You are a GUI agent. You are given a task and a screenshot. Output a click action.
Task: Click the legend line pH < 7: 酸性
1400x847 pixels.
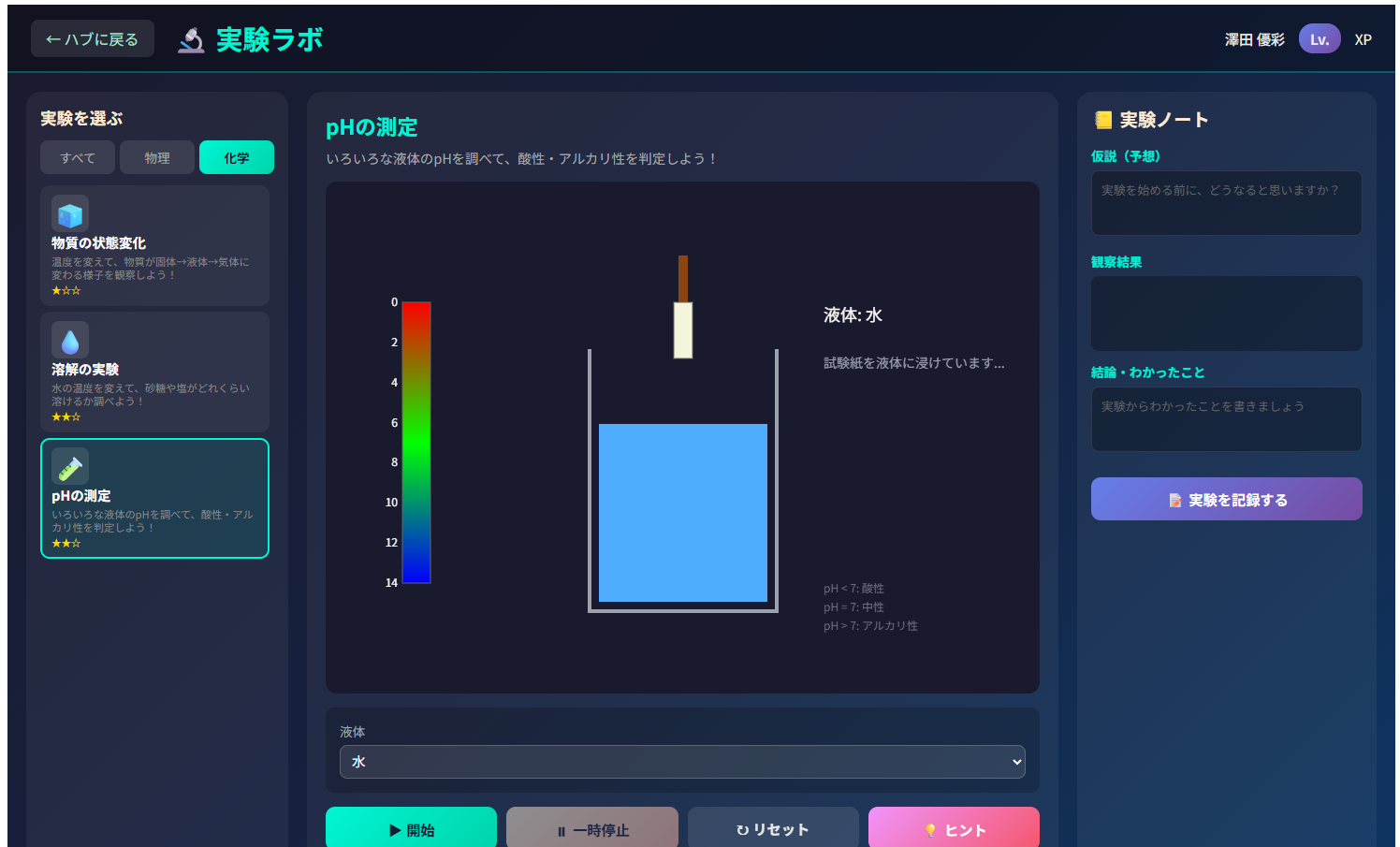click(x=853, y=589)
